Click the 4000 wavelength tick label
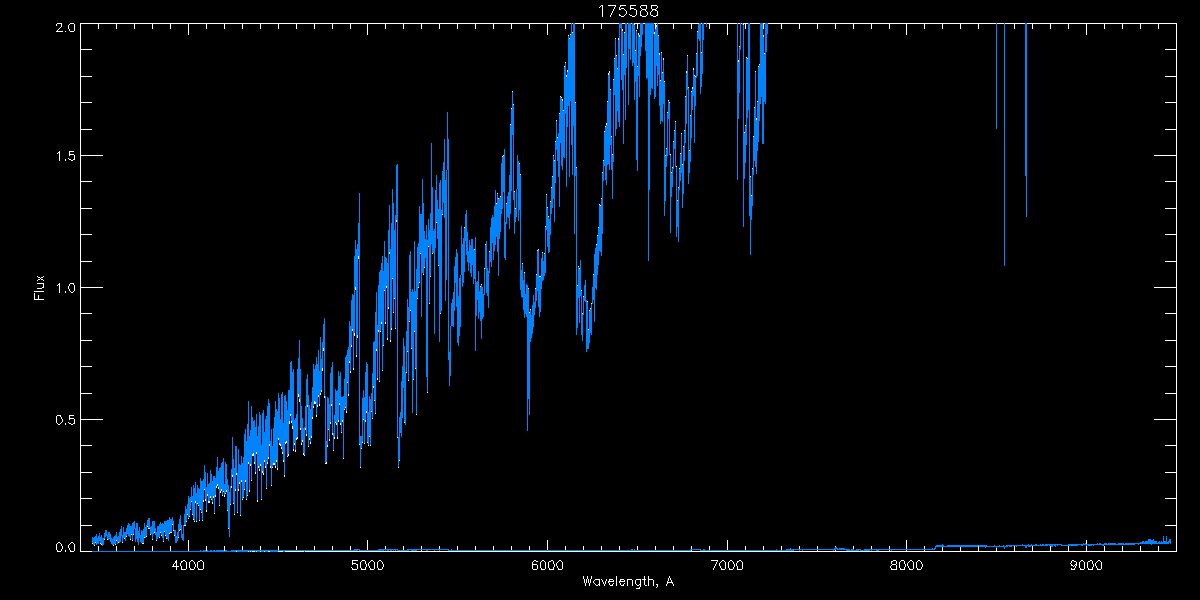1200x600 pixels. point(188,565)
